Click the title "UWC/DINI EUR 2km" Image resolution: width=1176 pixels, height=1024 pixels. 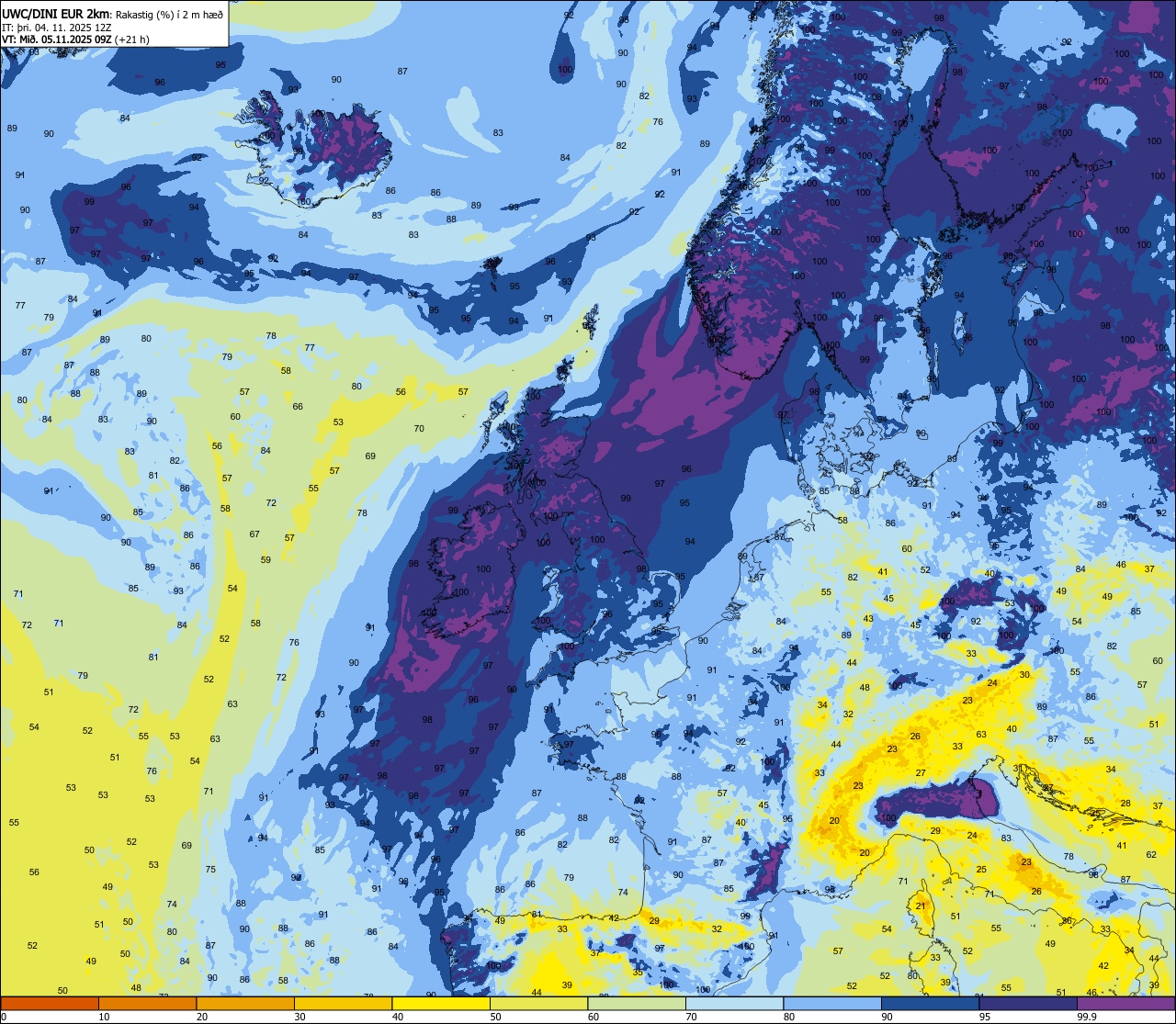(x=57, y=13)
